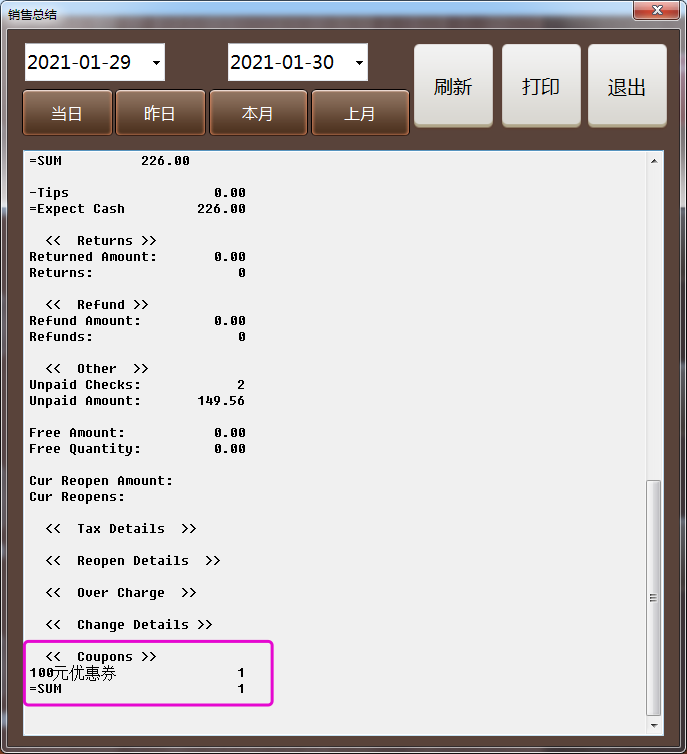Click the '=SUM 226.00' line at top

110,161
